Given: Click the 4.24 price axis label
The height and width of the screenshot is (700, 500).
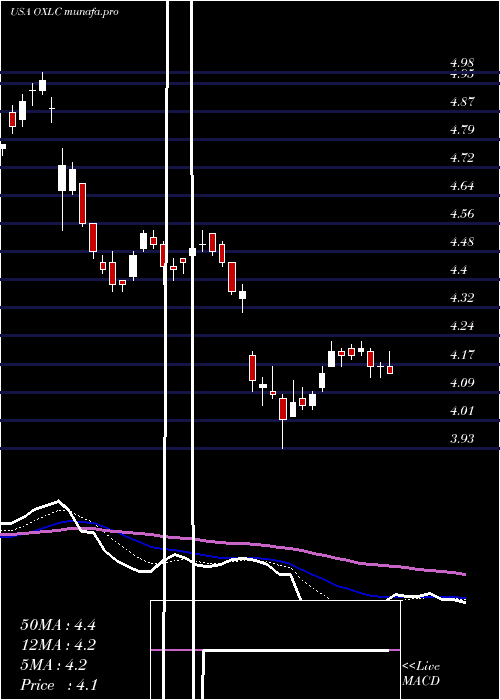Looking at the screenshot, I should [462, 326].
